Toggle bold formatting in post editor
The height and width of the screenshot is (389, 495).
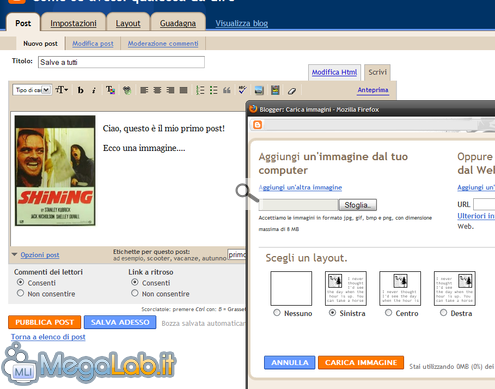click(x=80, y=90)
